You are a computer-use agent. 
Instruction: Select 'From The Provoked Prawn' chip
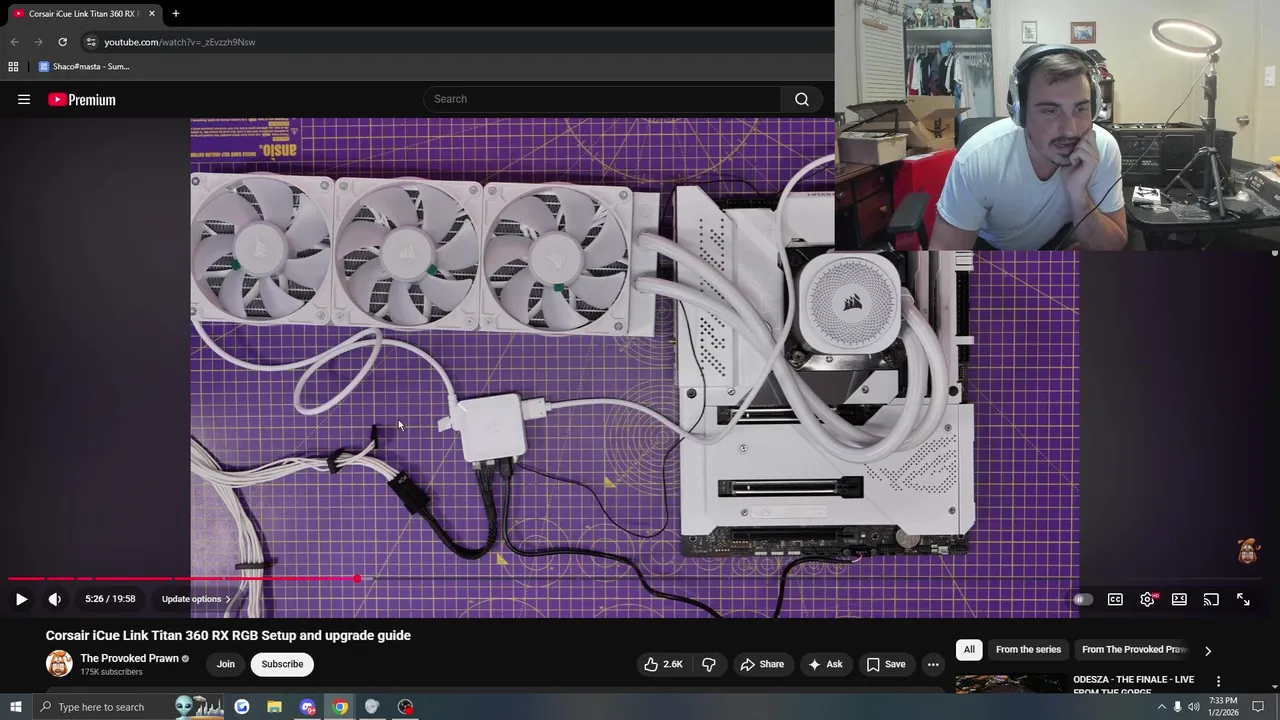(x=1134, y=650)
